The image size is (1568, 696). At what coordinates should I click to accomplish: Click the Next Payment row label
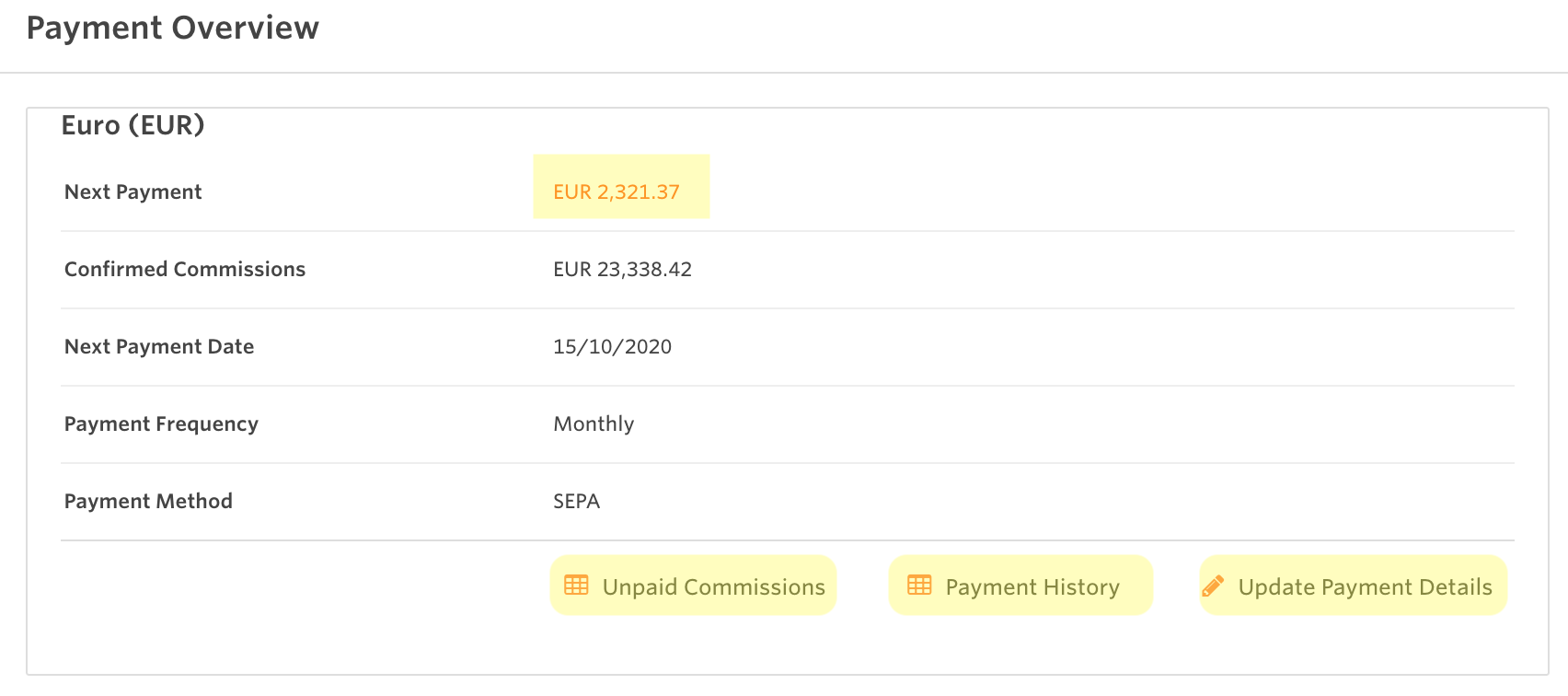point(133,191)
